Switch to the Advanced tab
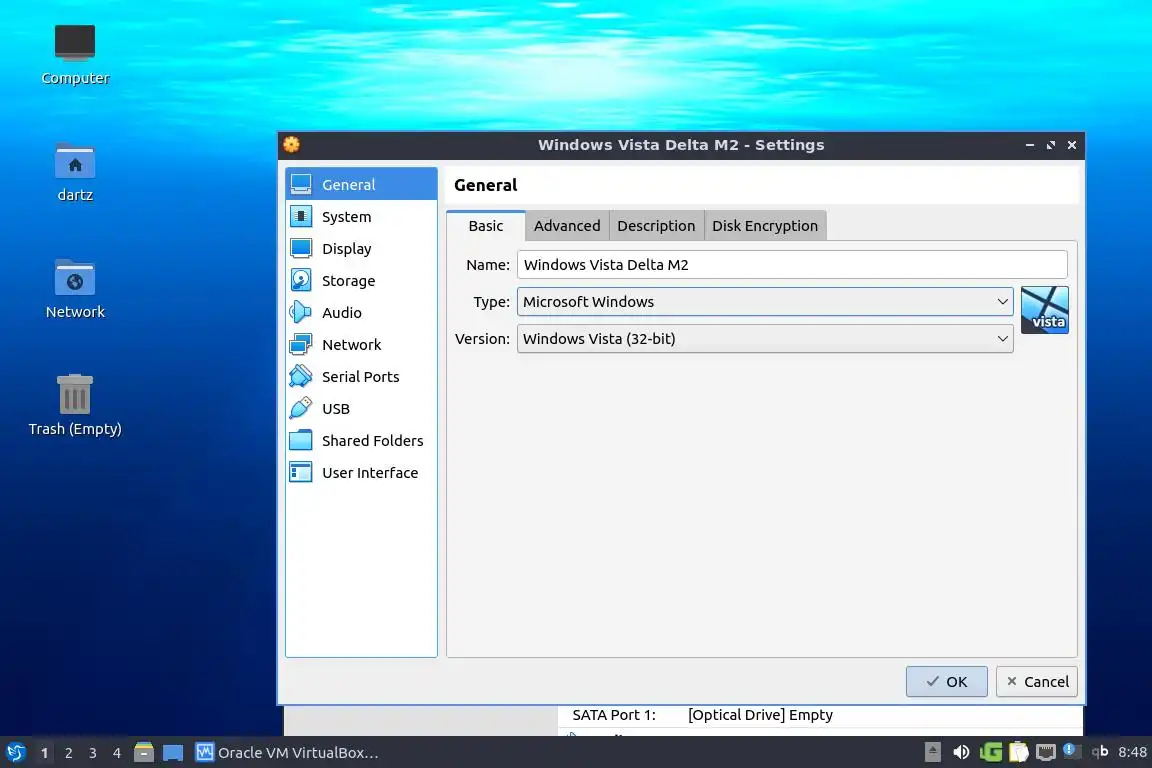This screenshot has width=1152, height=768. tap(567, 226)
